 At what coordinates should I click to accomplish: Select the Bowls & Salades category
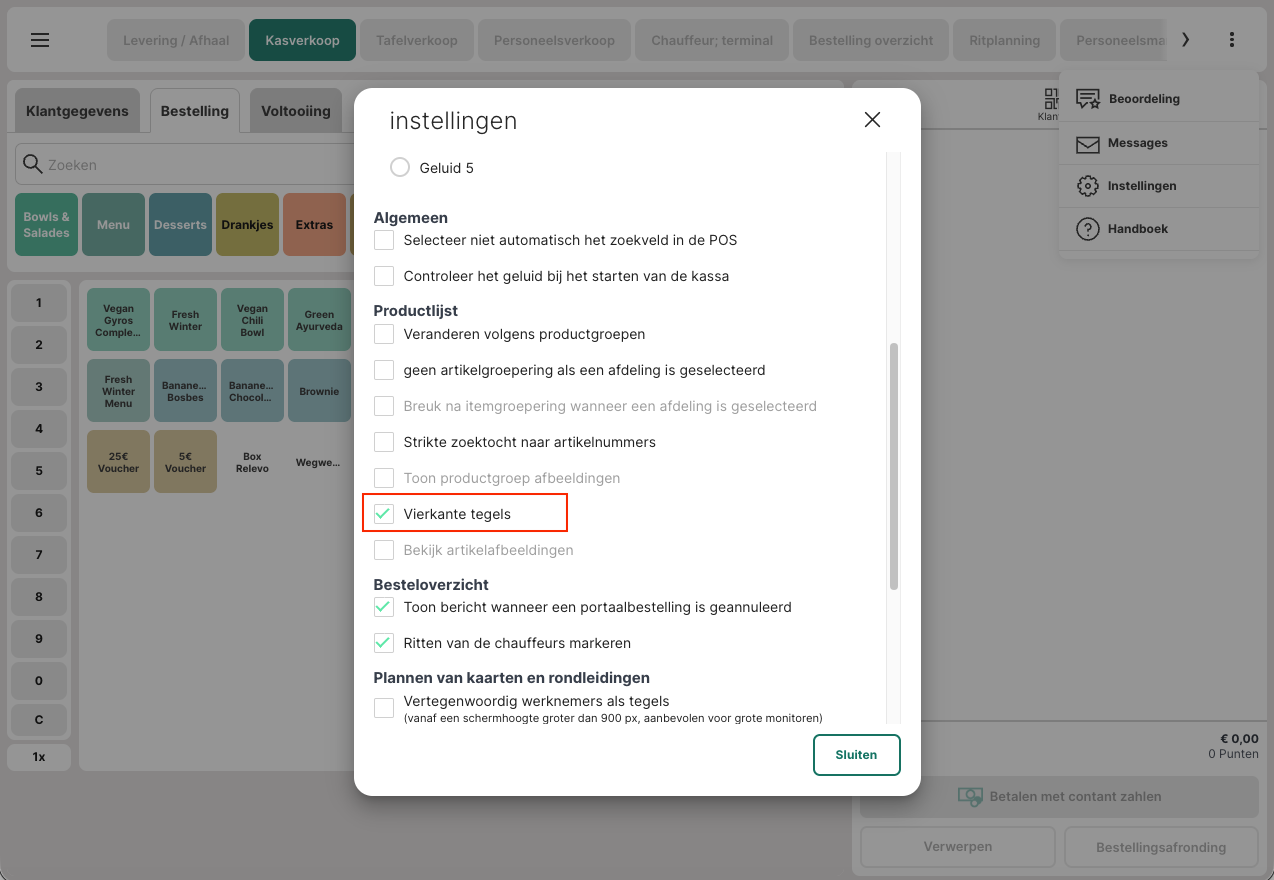[47, 225]
